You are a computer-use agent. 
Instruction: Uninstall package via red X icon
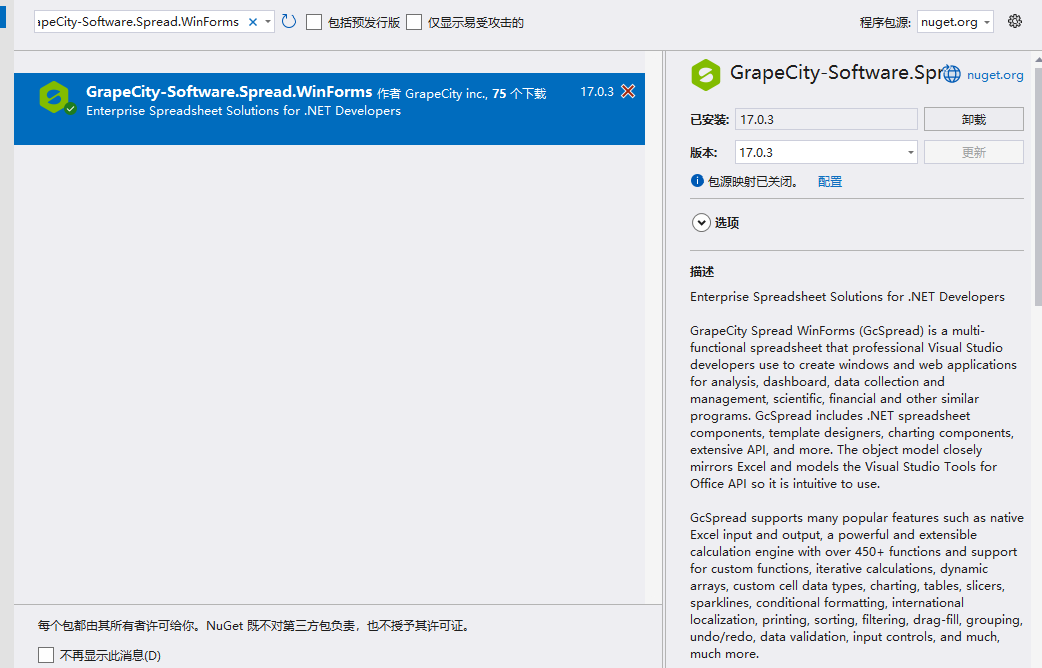[x=628, y=91]
